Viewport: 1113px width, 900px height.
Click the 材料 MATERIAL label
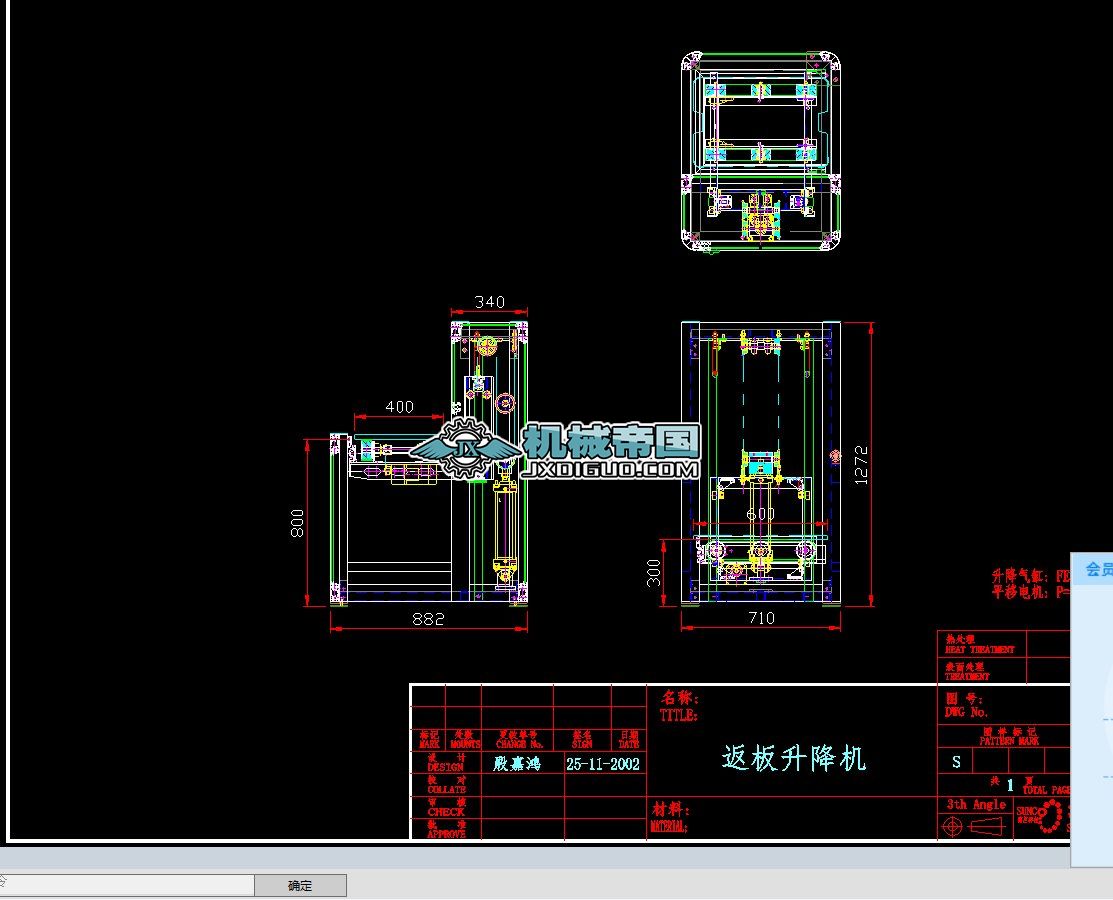[x=669, y=818]
